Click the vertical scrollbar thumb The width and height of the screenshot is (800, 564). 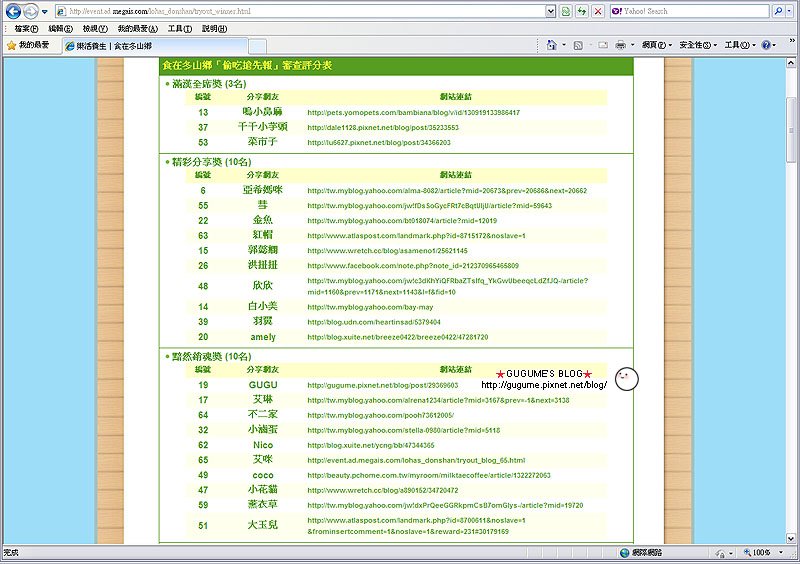791,129
